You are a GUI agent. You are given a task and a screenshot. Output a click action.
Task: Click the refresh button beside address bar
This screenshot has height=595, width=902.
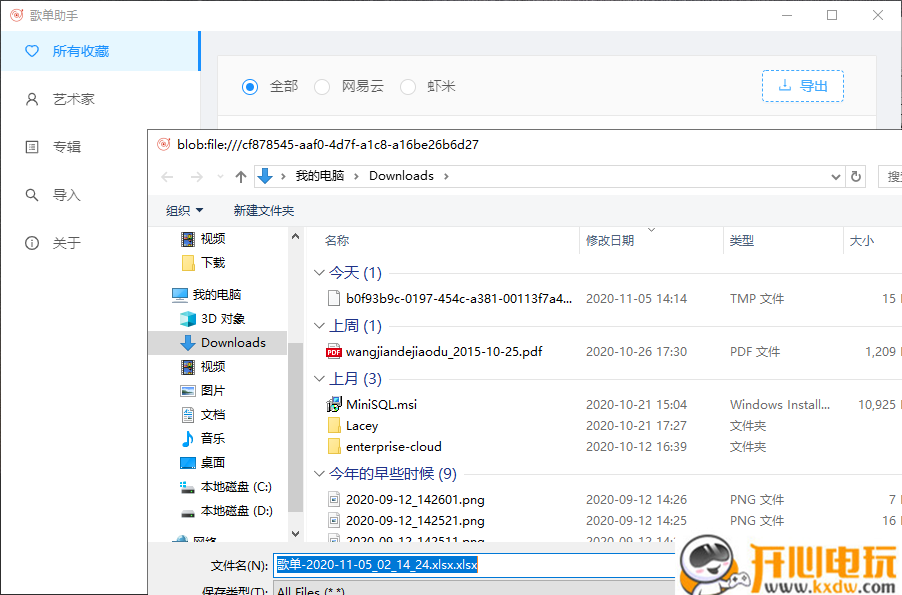[856, 176]
